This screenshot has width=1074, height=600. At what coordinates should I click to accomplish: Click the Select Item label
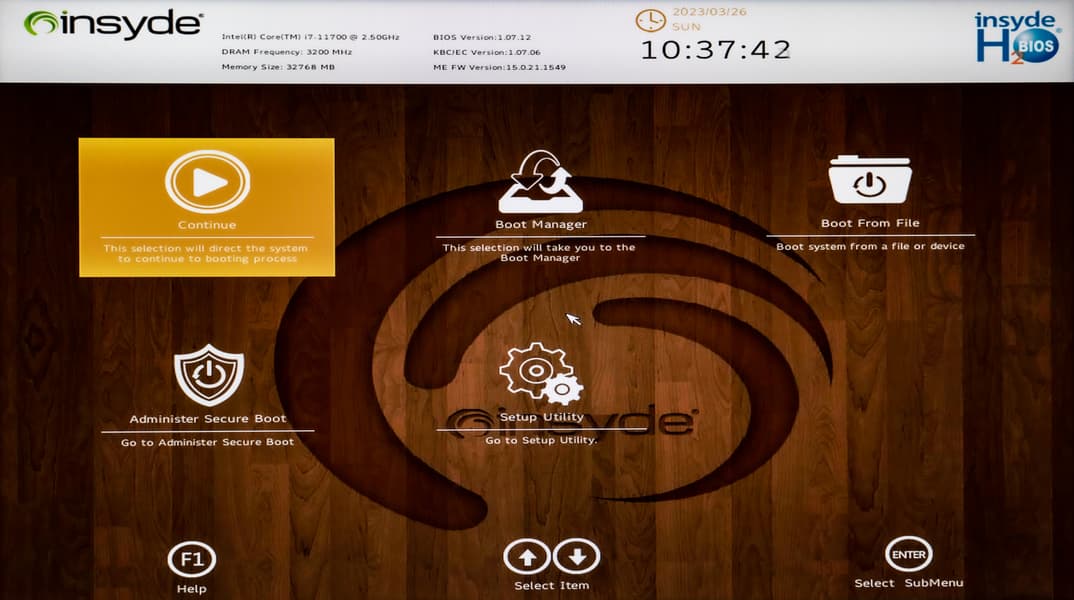pos(551,586)
